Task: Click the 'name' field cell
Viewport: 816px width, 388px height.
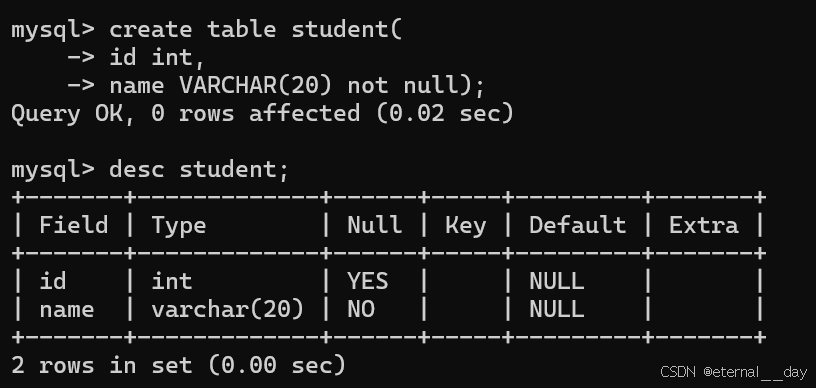Action: 67,311
